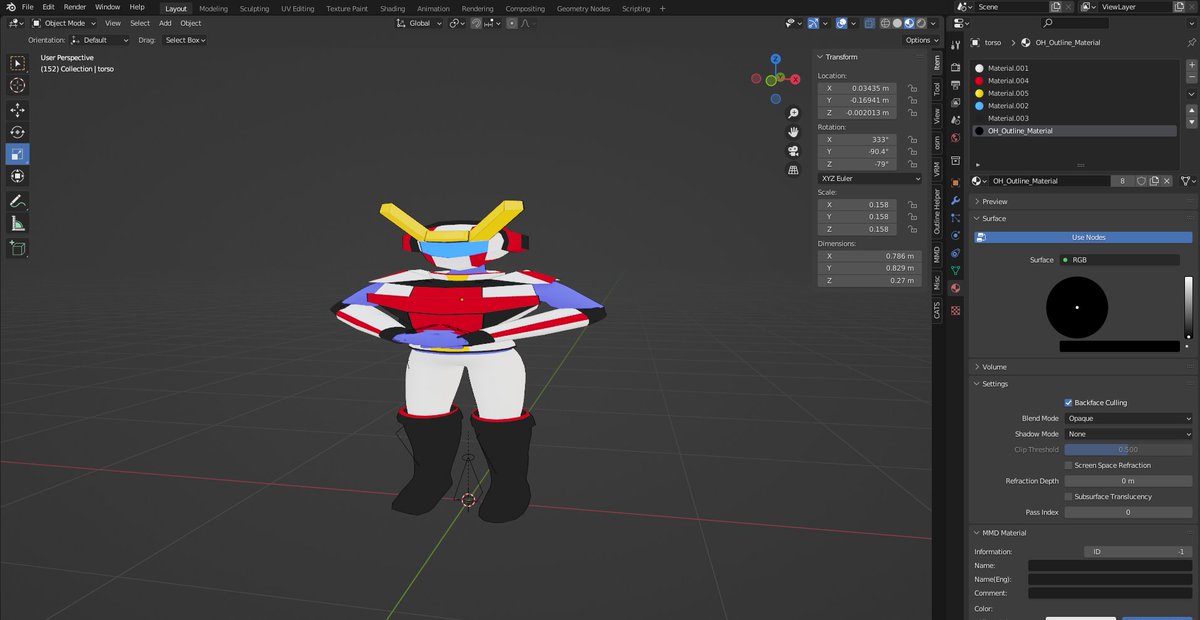The image size is (1200, 620).
Task: Open the Orientation Default dropdown
Action: (100, 40)
